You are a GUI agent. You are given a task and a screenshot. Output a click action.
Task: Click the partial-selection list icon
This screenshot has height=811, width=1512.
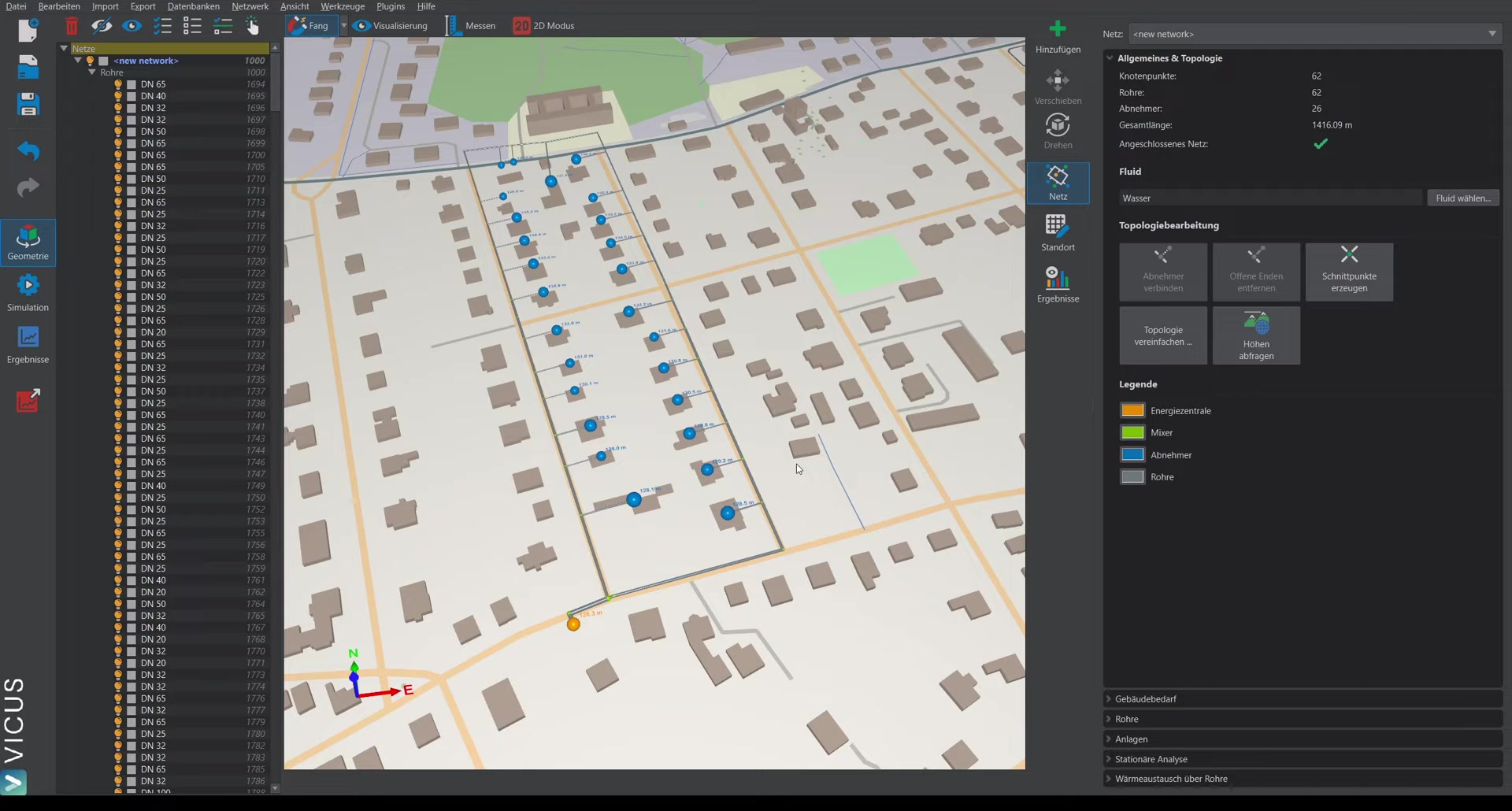223,26
